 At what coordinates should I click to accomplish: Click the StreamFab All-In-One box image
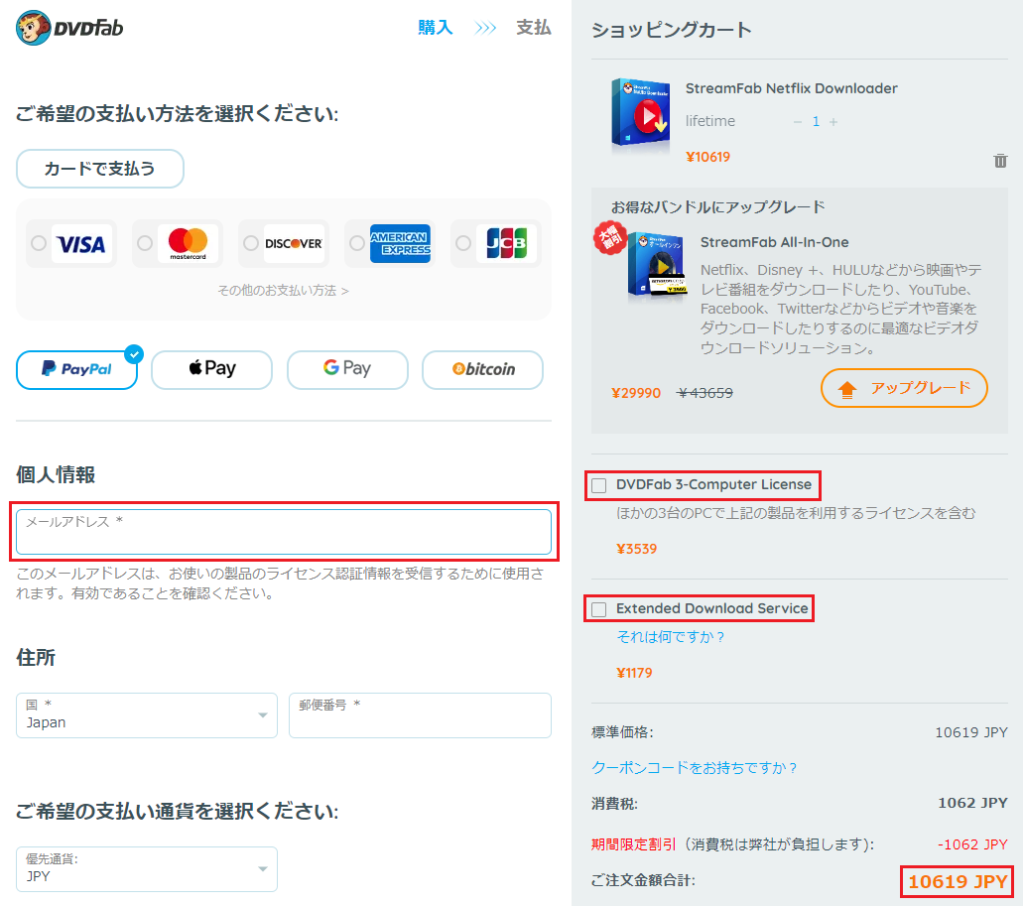(657, 265)
